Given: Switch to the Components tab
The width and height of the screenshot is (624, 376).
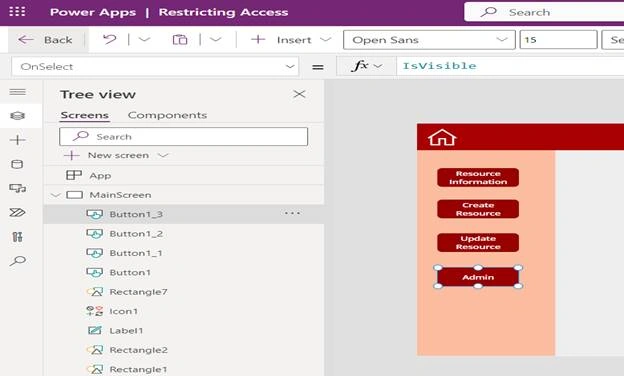Looking at the screenshot, I should (x=167, y=115).
